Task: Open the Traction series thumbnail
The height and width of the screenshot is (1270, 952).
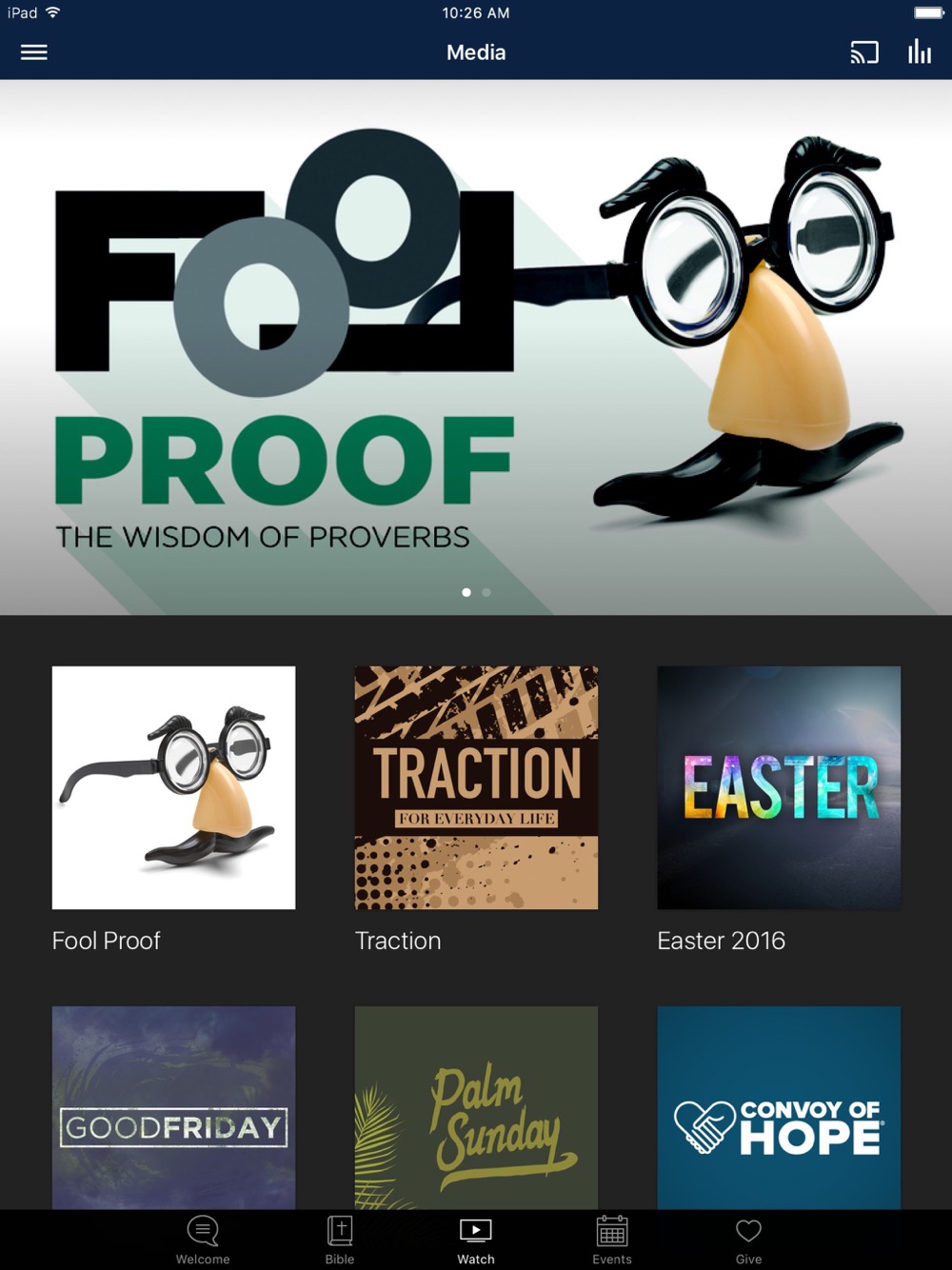Action: (476, 787)
